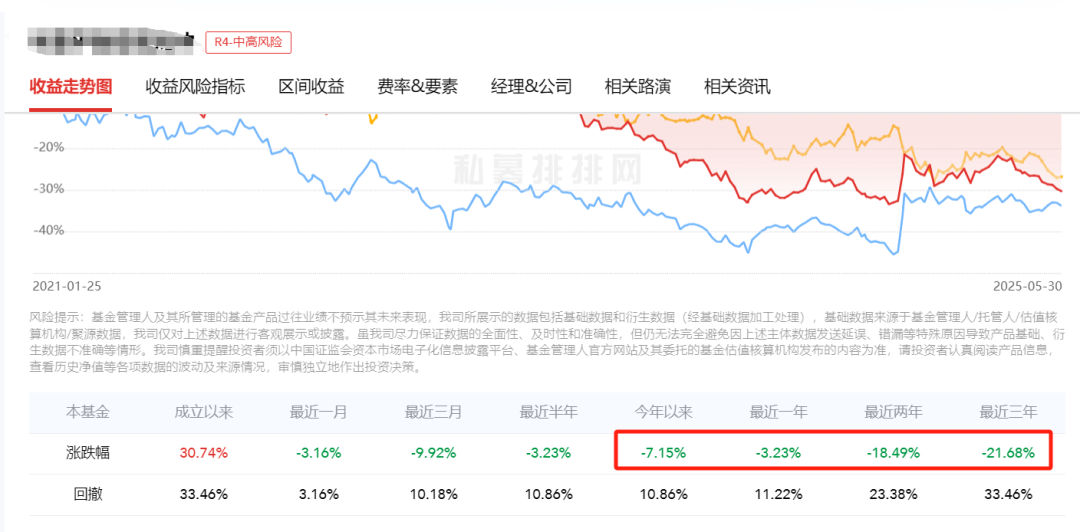Image resolution: width=1080 pixels, height=532 pixels.
Task: Select the 区间收益 tab
Action: (311, 87)
